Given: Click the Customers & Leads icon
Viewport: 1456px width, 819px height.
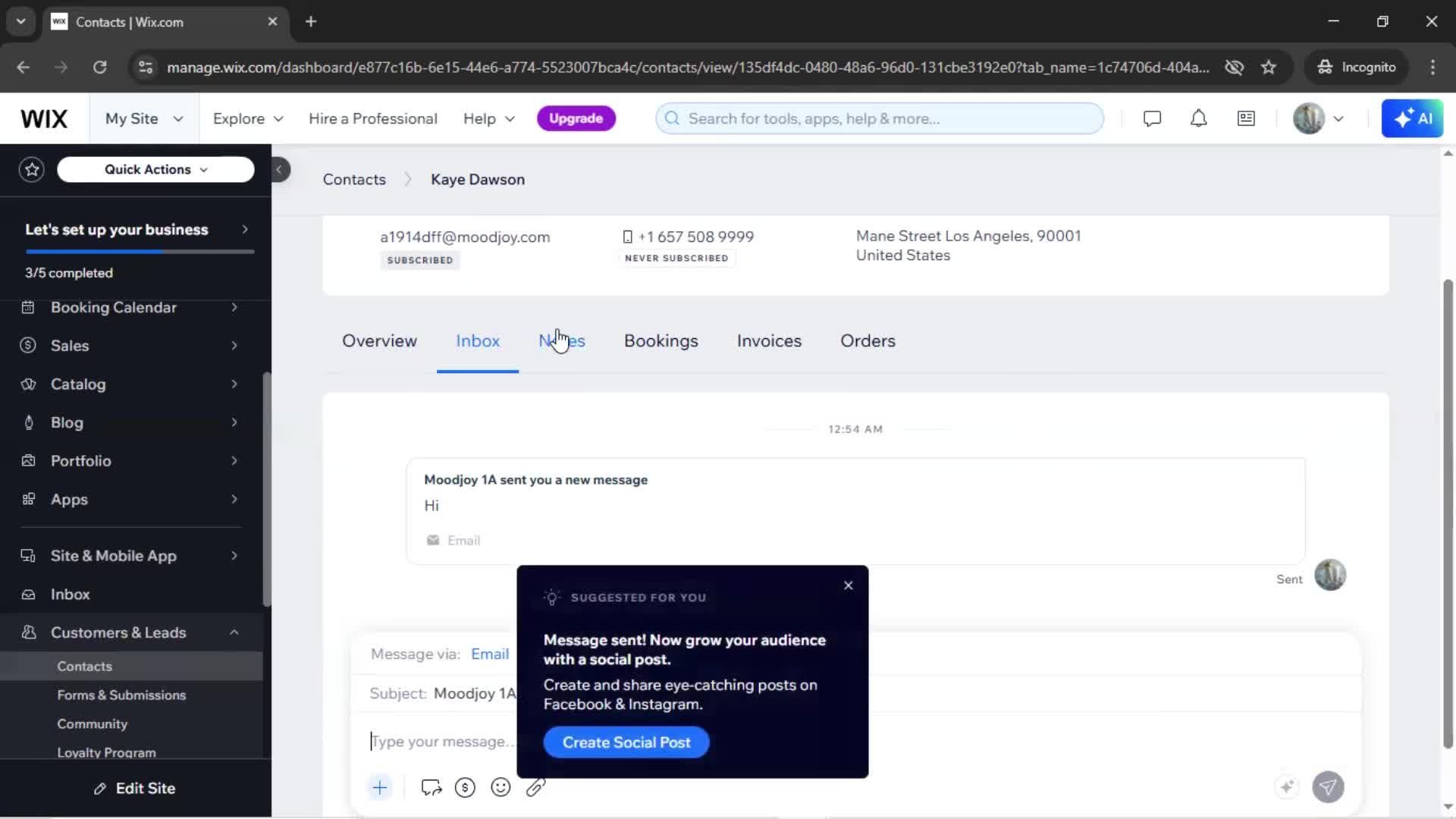Looking at the screenshot, I should click(28, 632).
